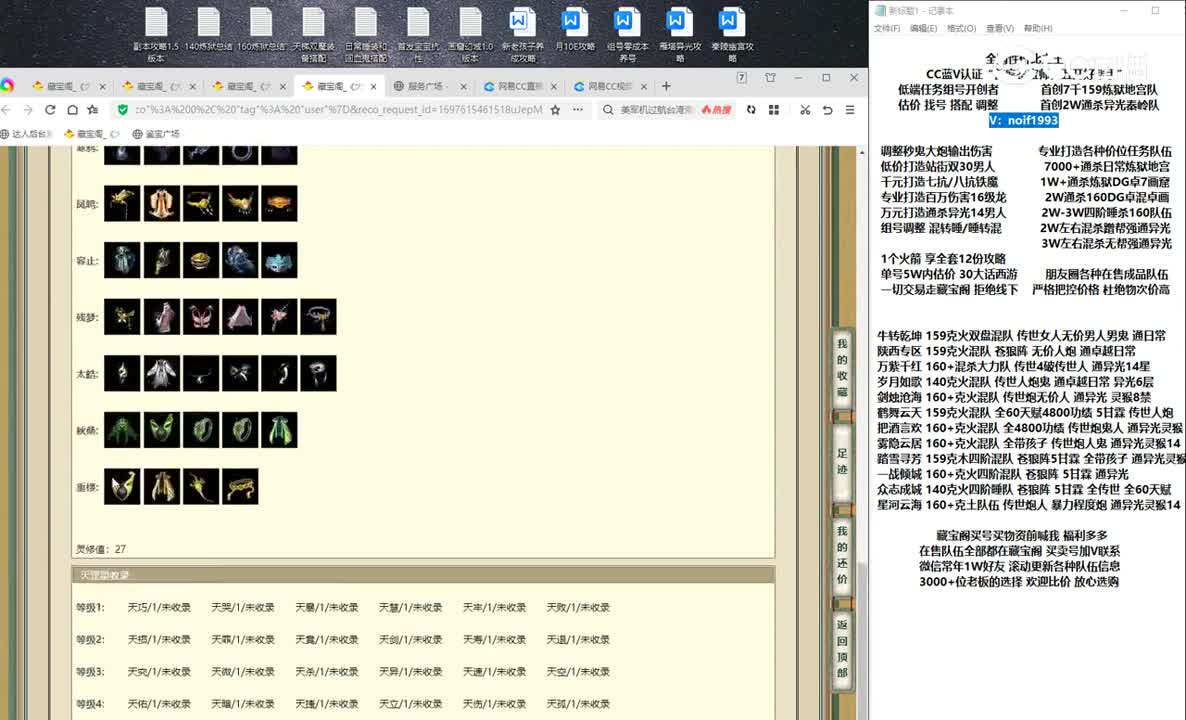Go forward in the browser
This screenshot has width=1186, height=720.
click(28, 110)
